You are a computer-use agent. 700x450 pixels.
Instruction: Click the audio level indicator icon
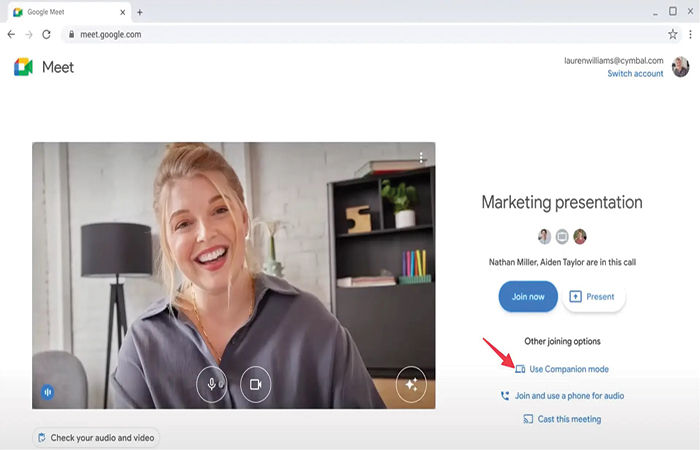[47, 392]
